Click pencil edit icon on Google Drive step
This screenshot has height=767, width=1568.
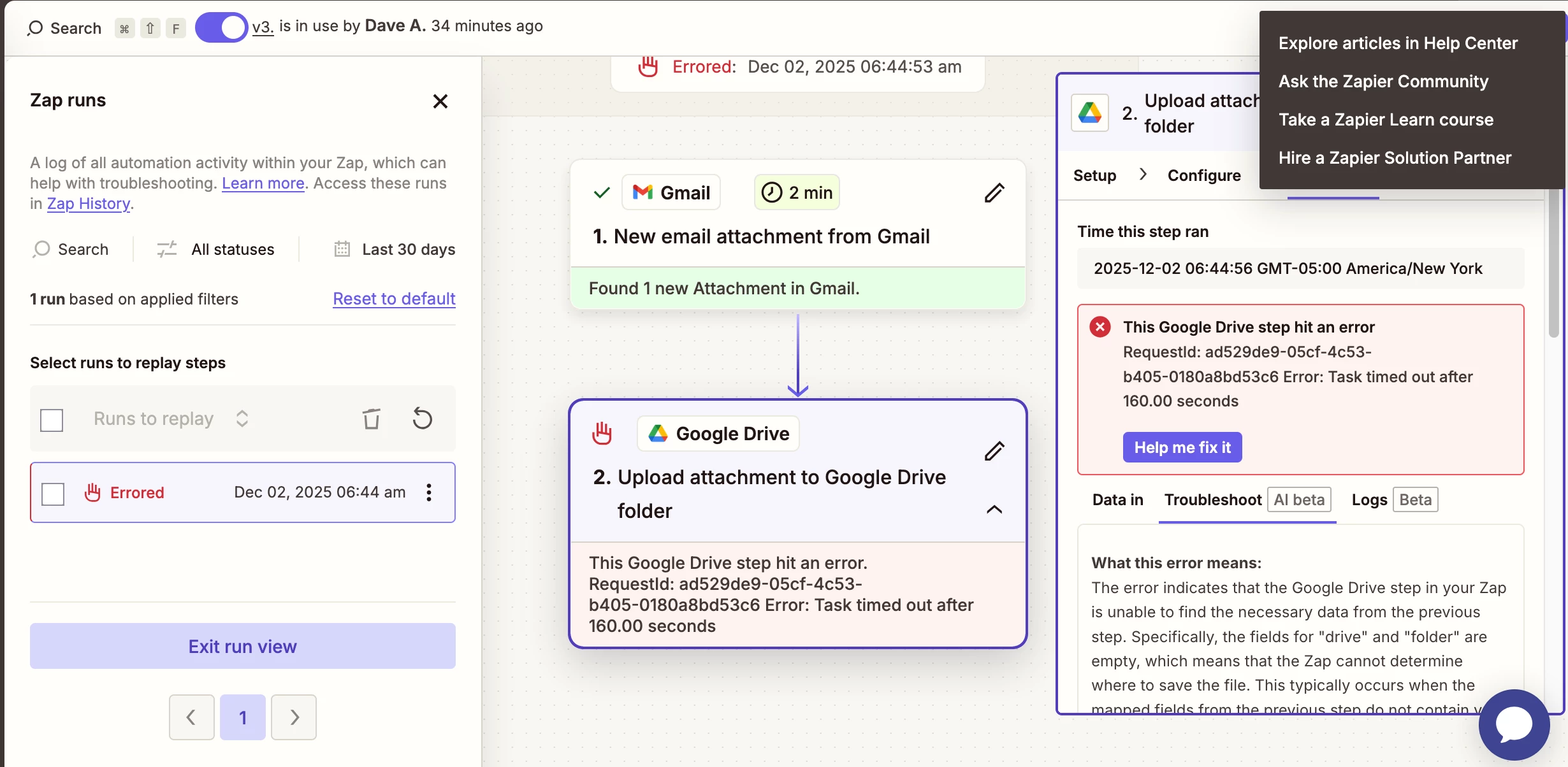[x=994, y=451]
